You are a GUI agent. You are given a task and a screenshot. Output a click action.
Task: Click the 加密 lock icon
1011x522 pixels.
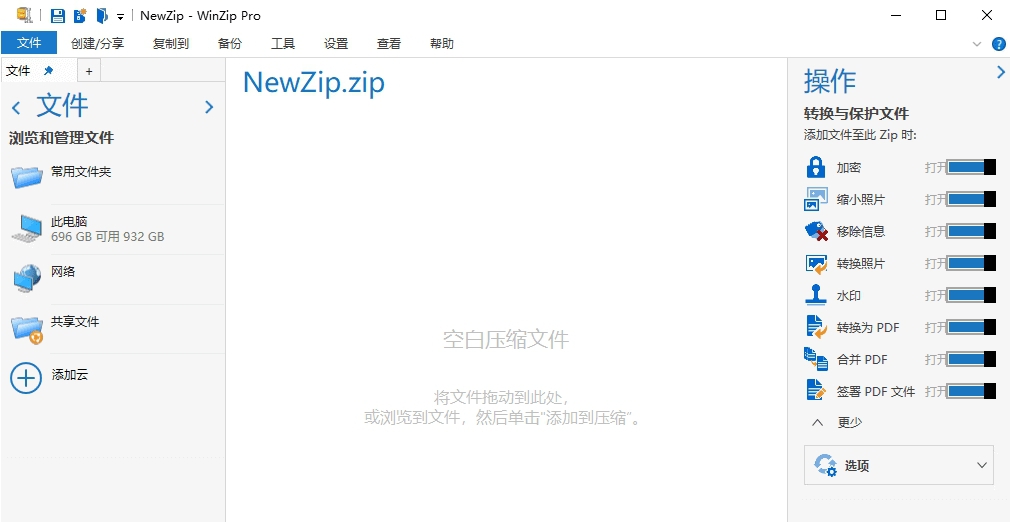[x=816, y=168]
